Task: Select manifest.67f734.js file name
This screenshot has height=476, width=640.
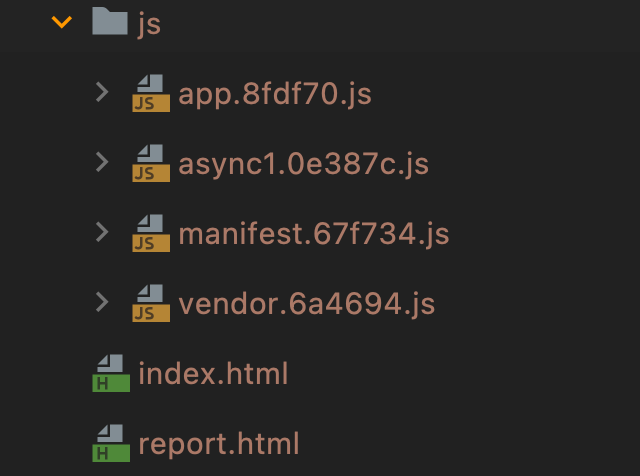Action: coord(313,234)
